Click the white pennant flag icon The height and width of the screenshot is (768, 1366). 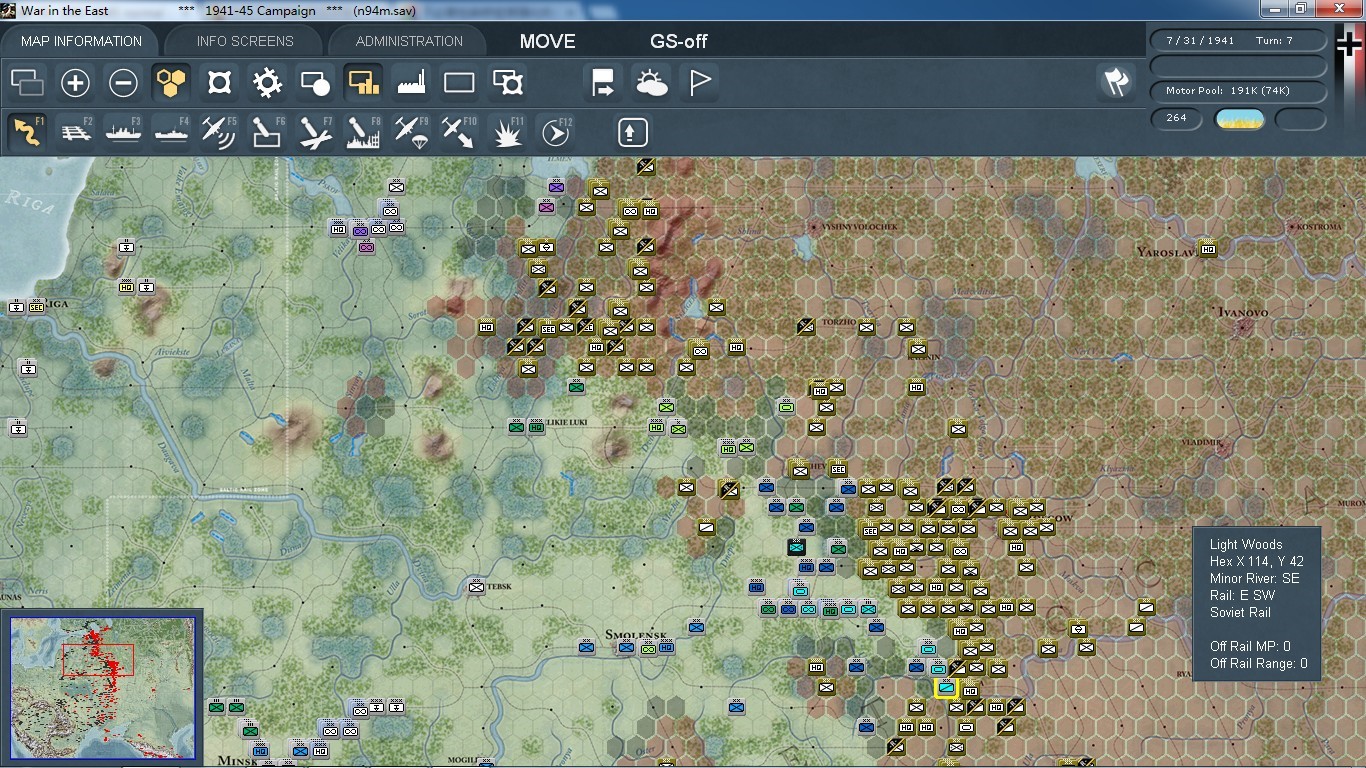699,82
